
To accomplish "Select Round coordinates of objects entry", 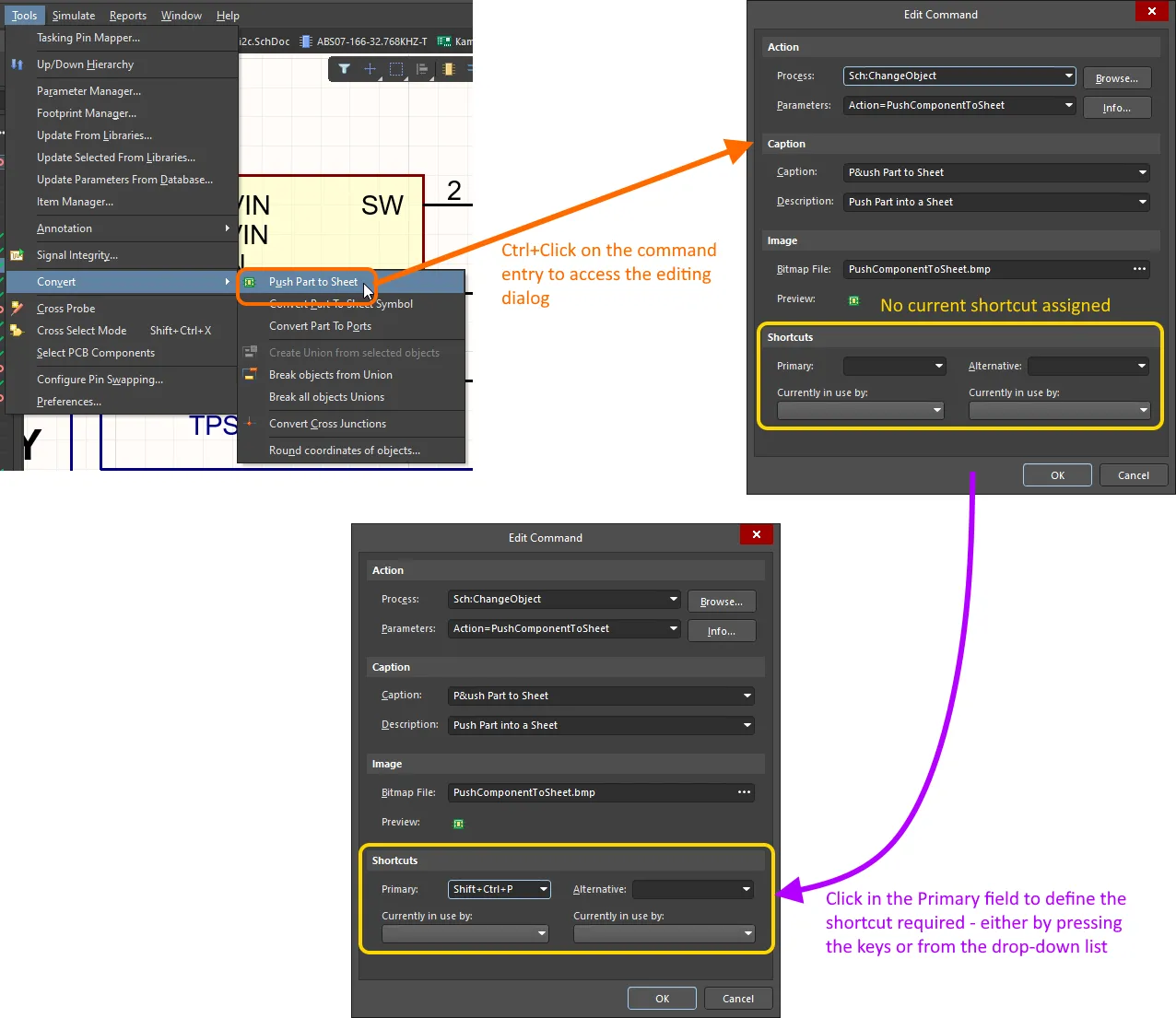I will 351,450.
